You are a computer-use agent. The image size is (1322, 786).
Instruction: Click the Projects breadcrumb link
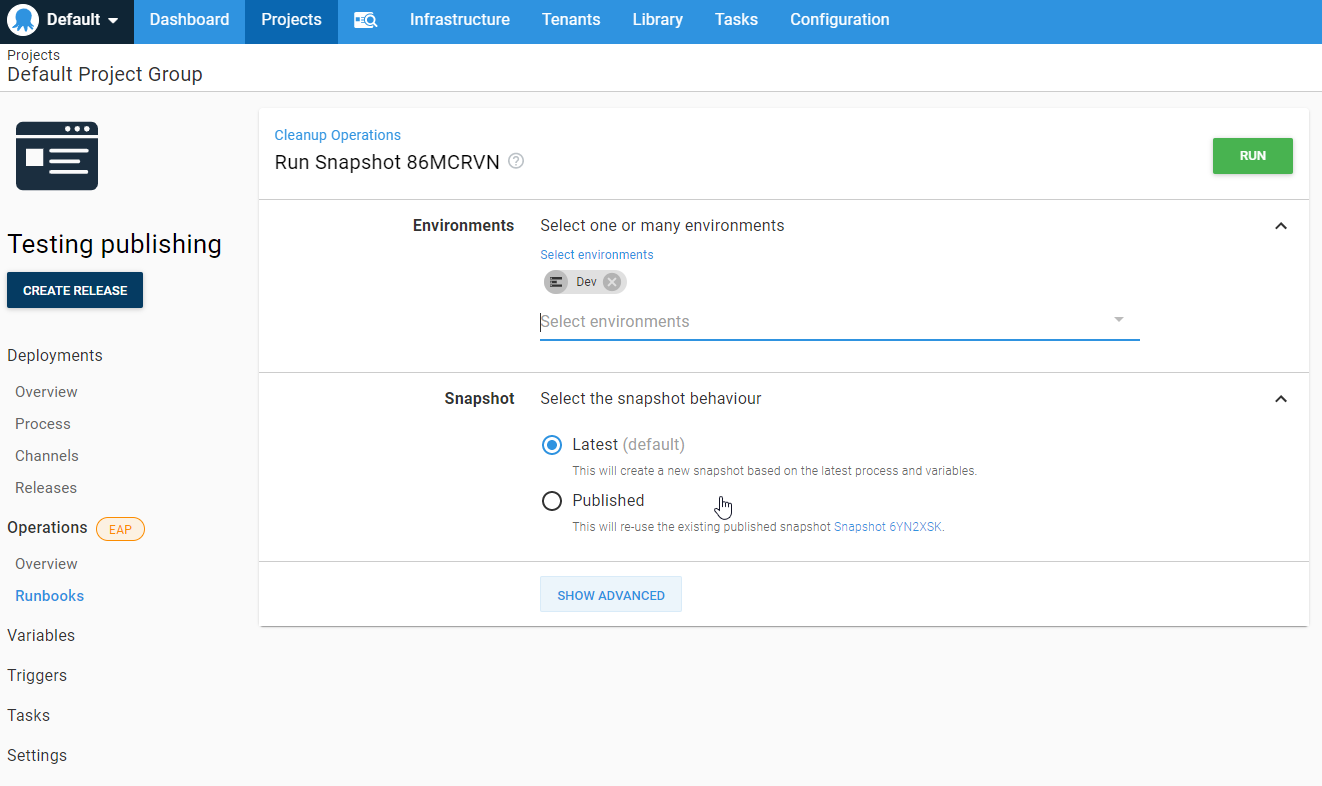(x=34, y=55)
